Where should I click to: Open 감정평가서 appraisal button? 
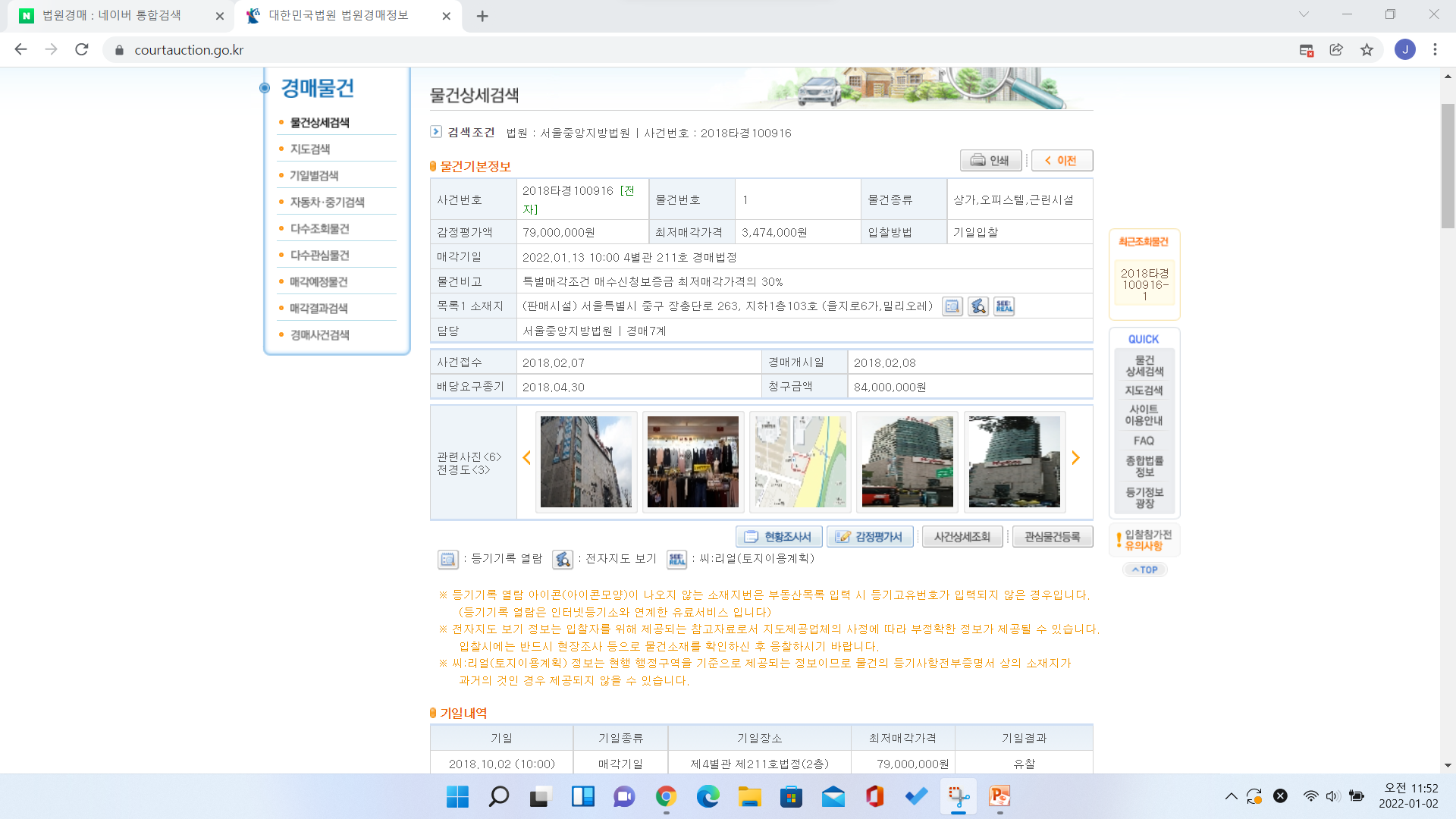coord(870,537)
